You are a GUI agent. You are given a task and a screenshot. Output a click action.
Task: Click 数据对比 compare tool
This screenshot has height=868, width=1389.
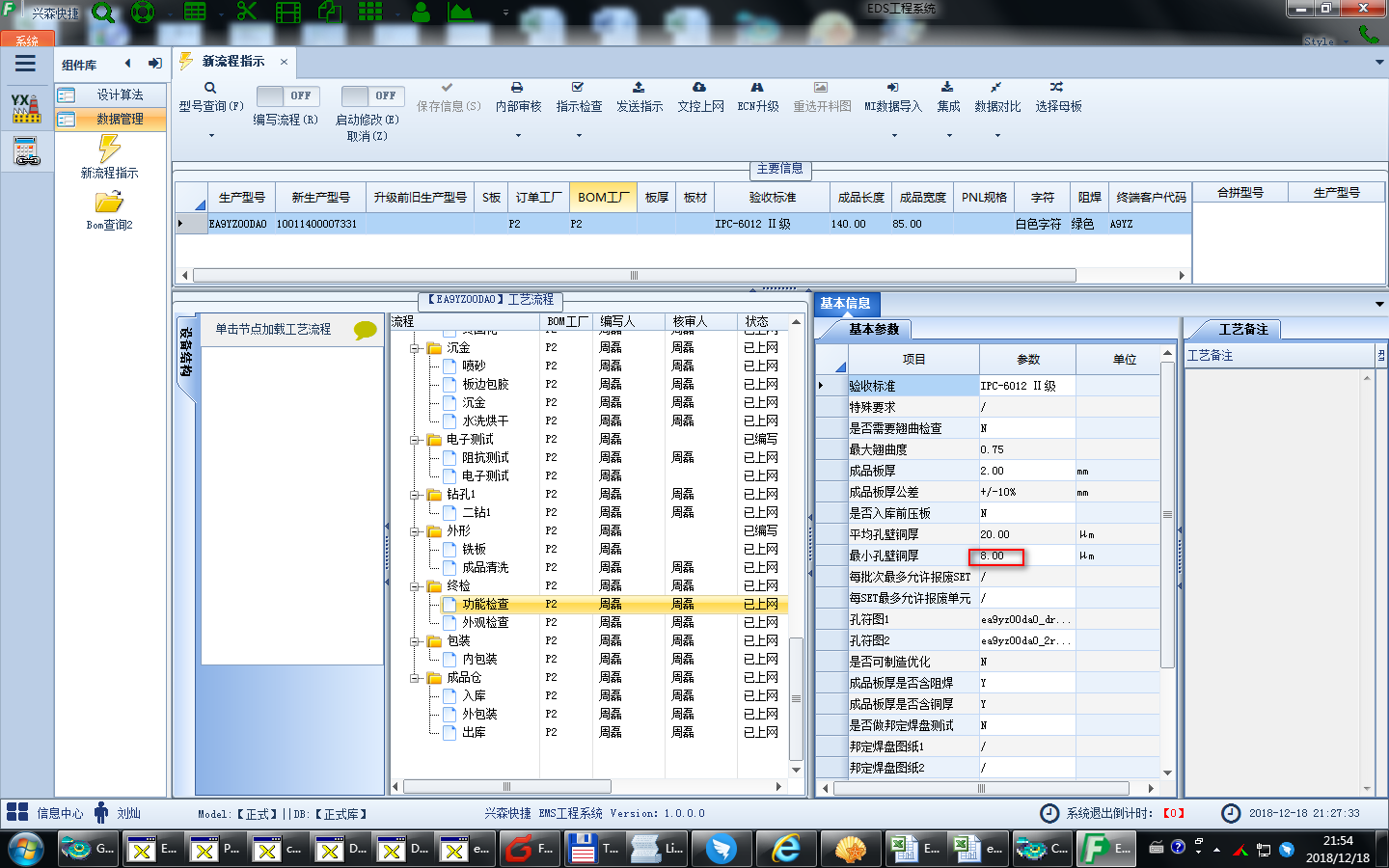[997, 97]
